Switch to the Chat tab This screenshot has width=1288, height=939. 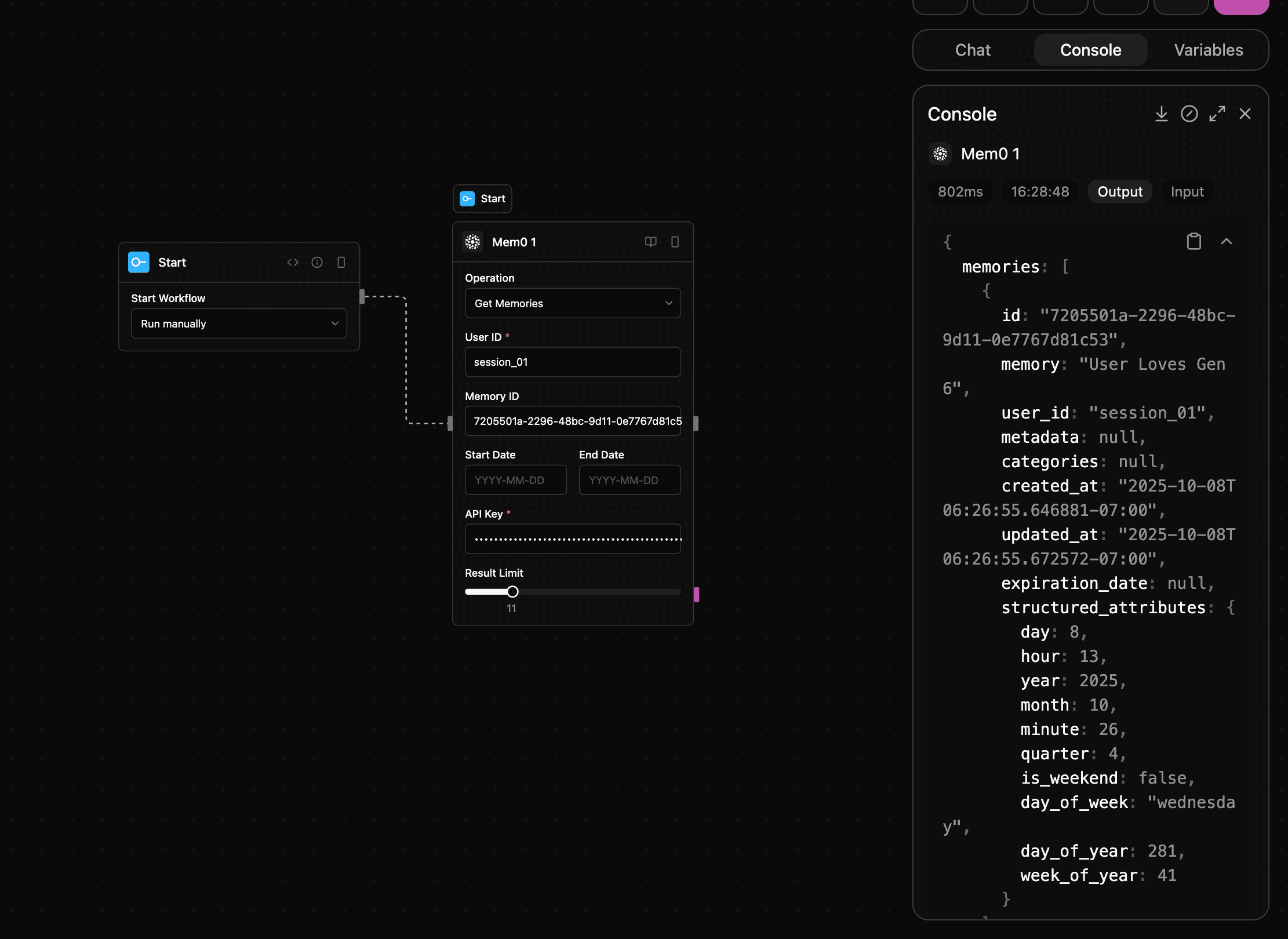point(973,50)
